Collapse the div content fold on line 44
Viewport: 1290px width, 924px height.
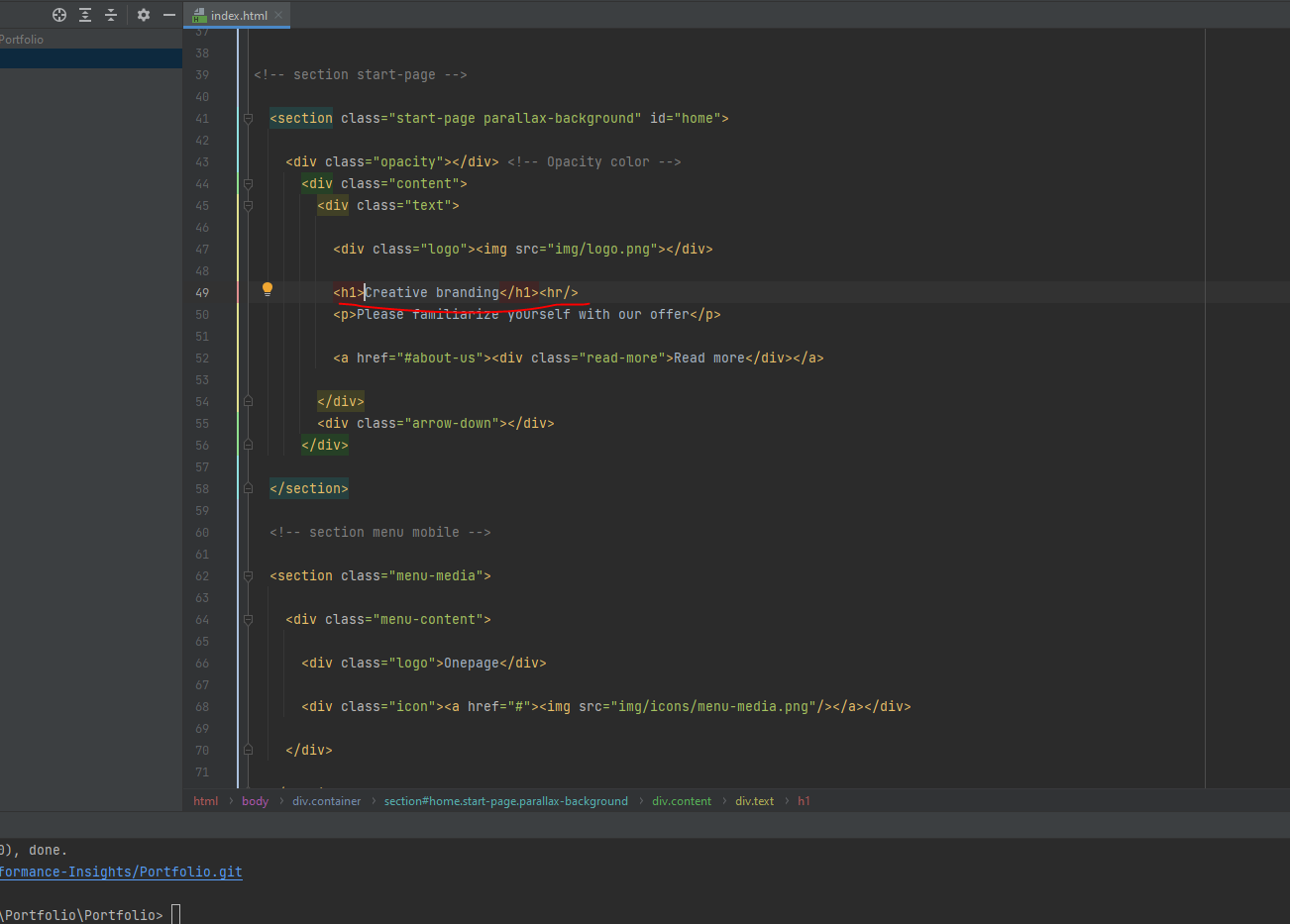(x=248, y=184)
